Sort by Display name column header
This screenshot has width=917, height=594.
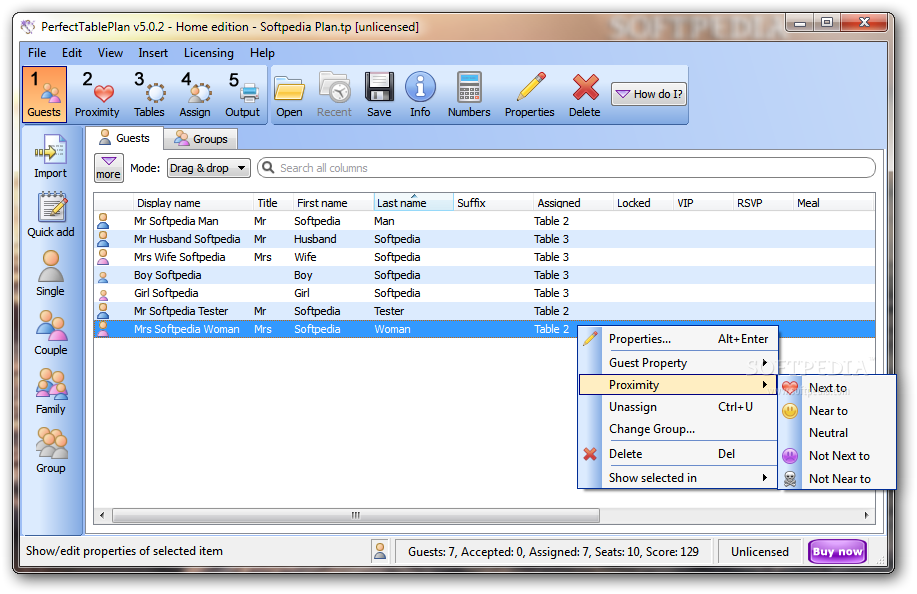pos(192,203)
